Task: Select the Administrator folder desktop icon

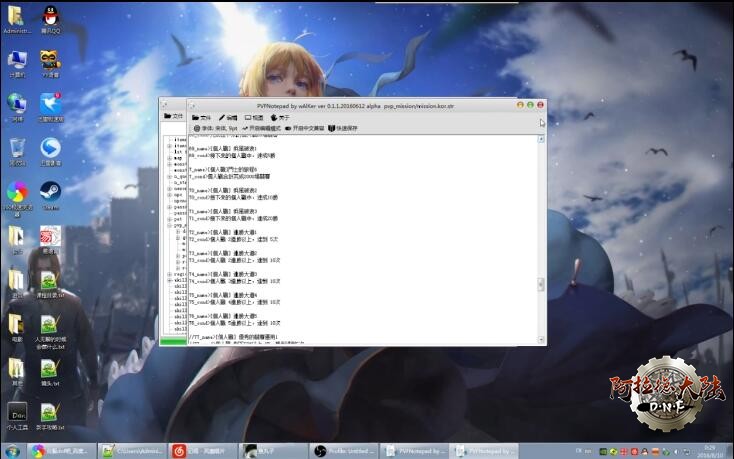Action: click(x=17, y=19)
